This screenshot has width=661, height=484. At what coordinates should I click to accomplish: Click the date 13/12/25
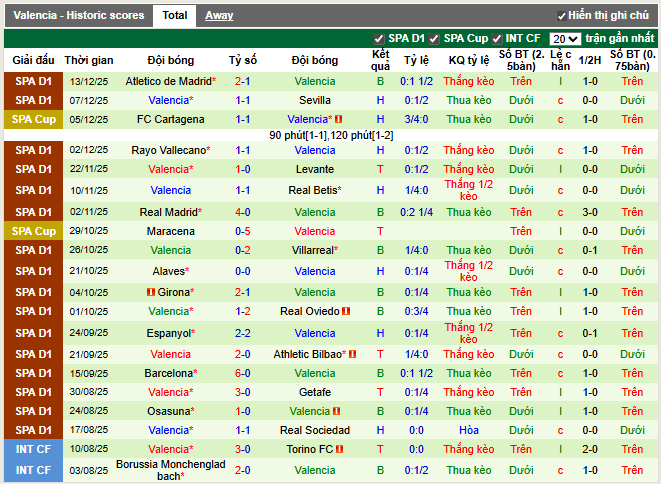point(89,81)
